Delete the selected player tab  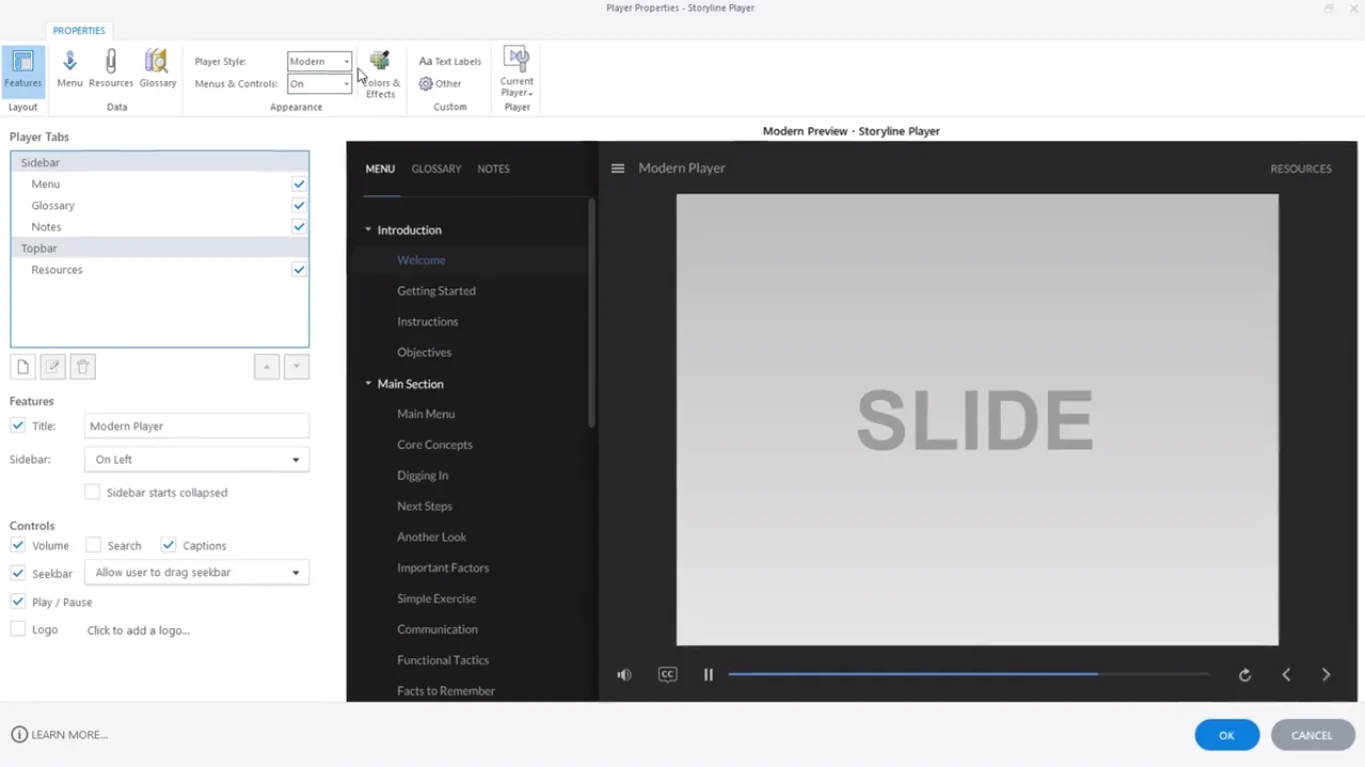83,367
